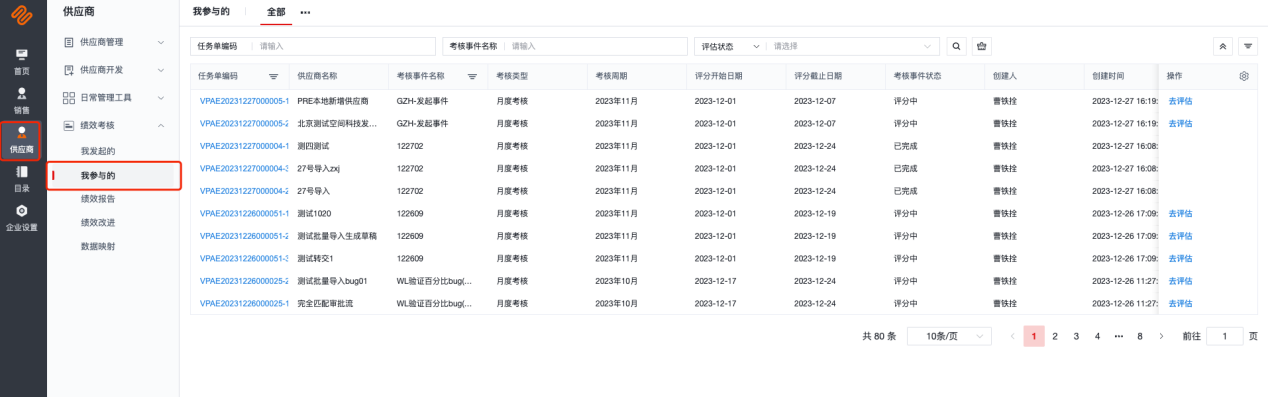Open the 10条/页 page size dropdown
The width and height of the screenshot is (1268, 397).
(949, 336)
